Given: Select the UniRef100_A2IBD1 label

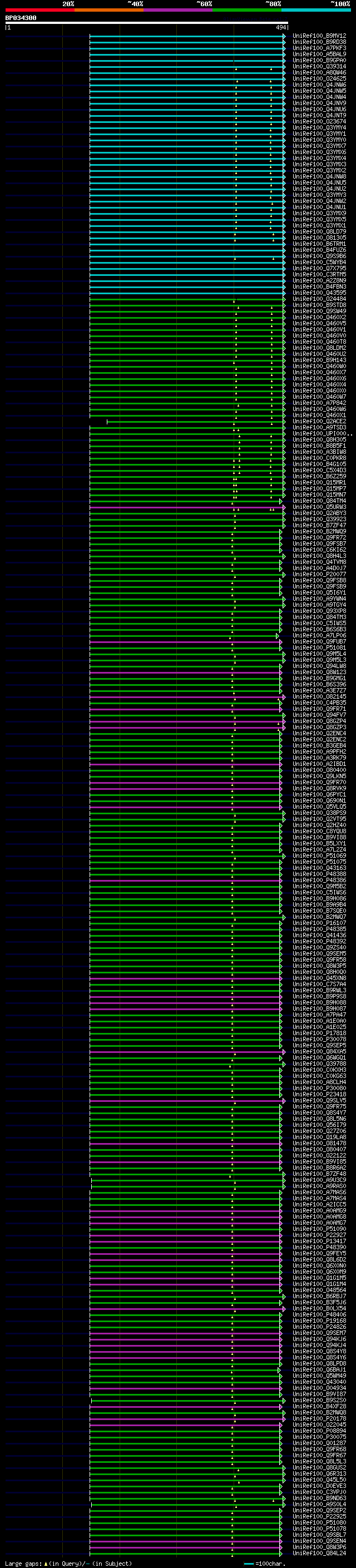Looking at the screenshot, I should (x=319, y=764).
